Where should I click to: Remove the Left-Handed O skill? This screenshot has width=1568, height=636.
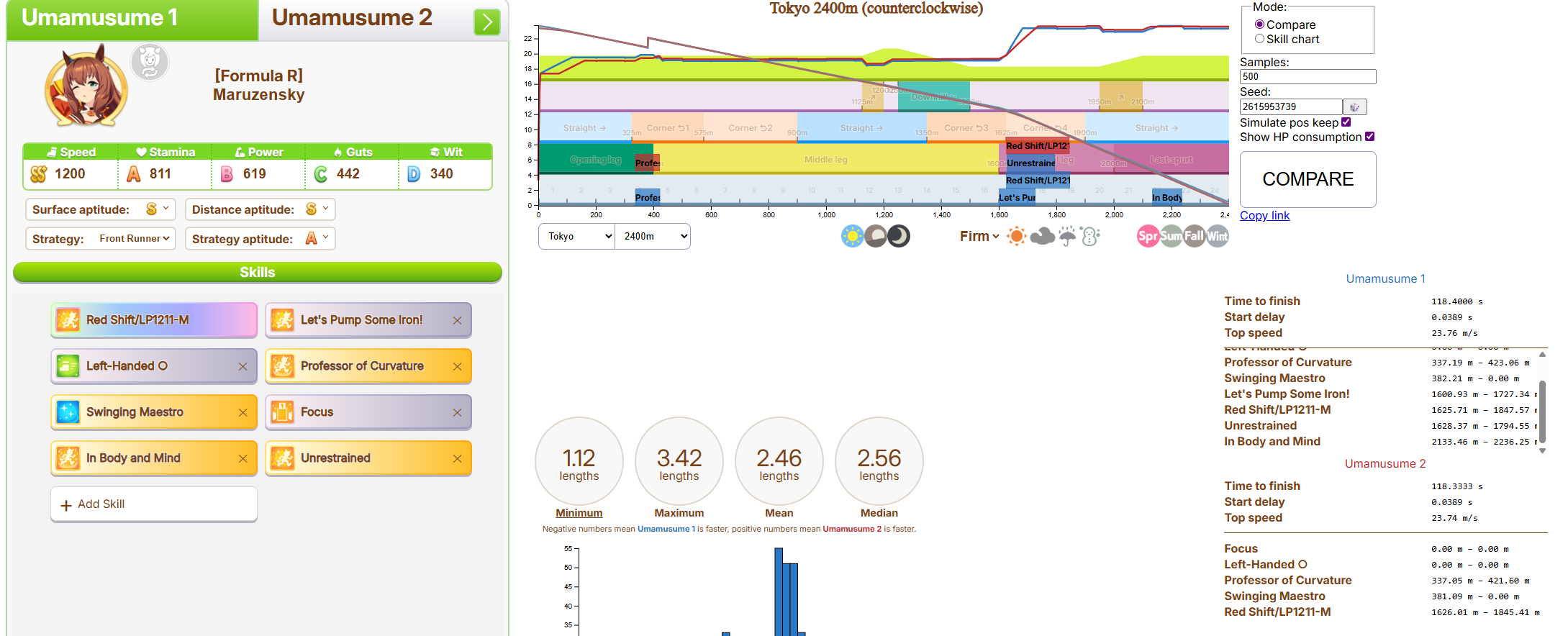coord(243,367)
